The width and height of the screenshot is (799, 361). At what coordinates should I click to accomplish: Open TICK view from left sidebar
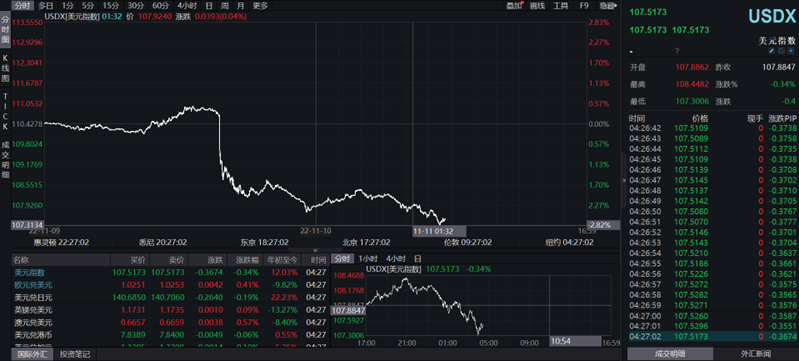click(x=5, y=112)
